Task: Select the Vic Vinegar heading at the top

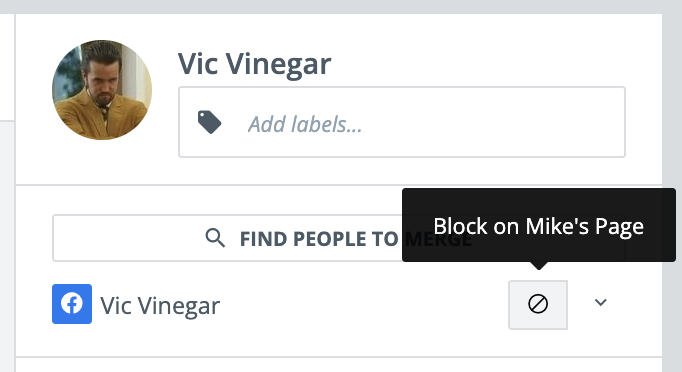Action: tap(254, 64)
